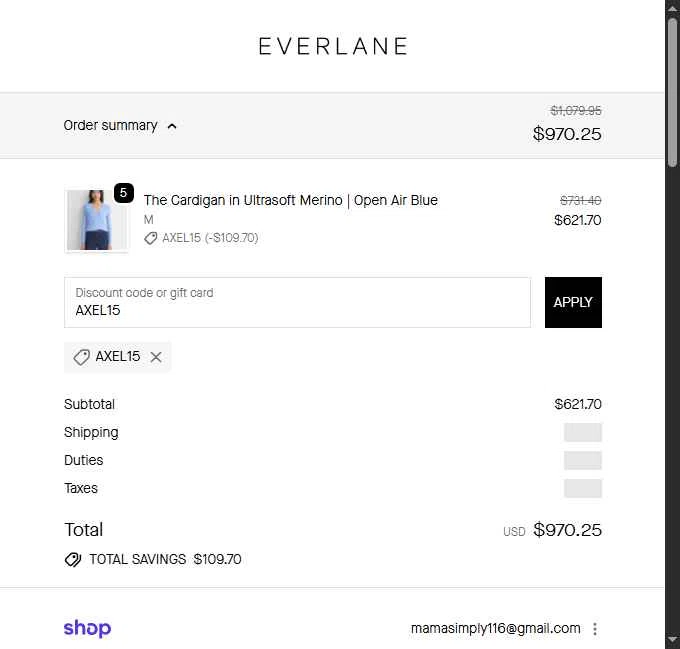Click the Cardigan in Ultrasoft Merino title
The image size is (680, 649).
tap(291, 200)
